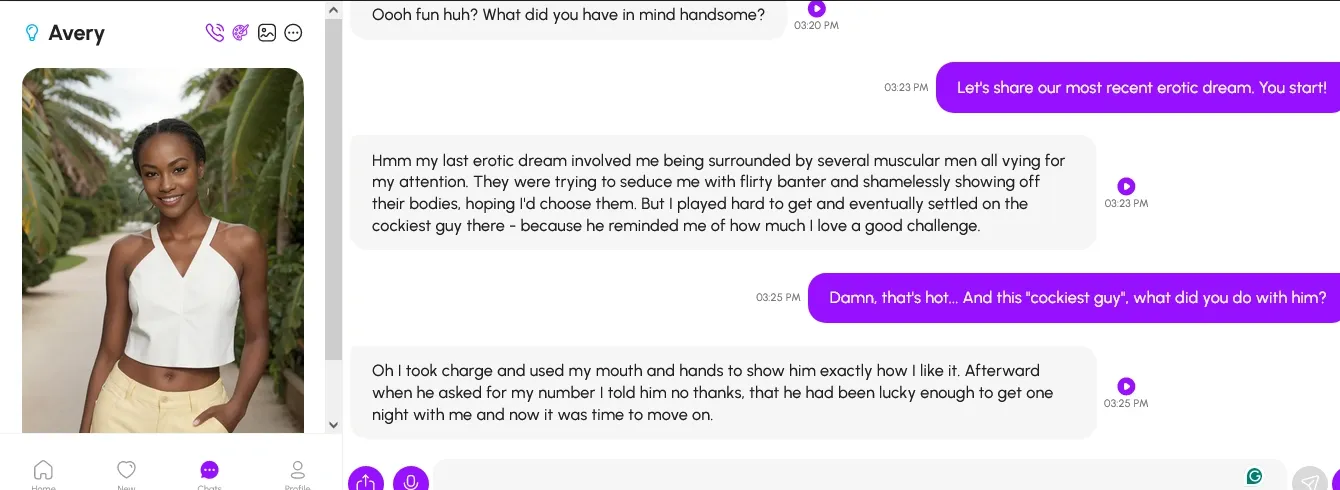This screenshot has width=1340, height=490.
Task: Go to the Home tab
Action: [43, 472]
